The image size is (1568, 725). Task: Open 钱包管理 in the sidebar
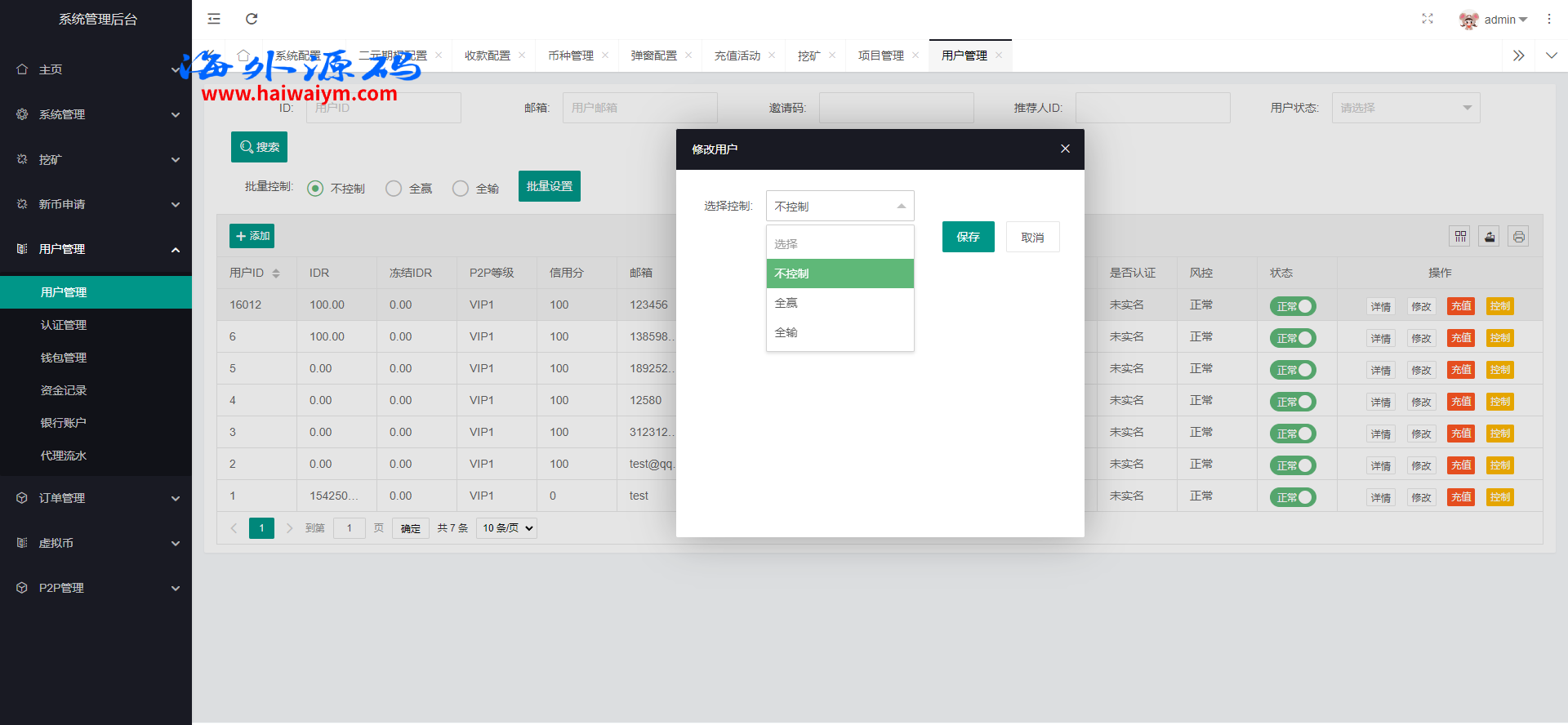point(64,358)
